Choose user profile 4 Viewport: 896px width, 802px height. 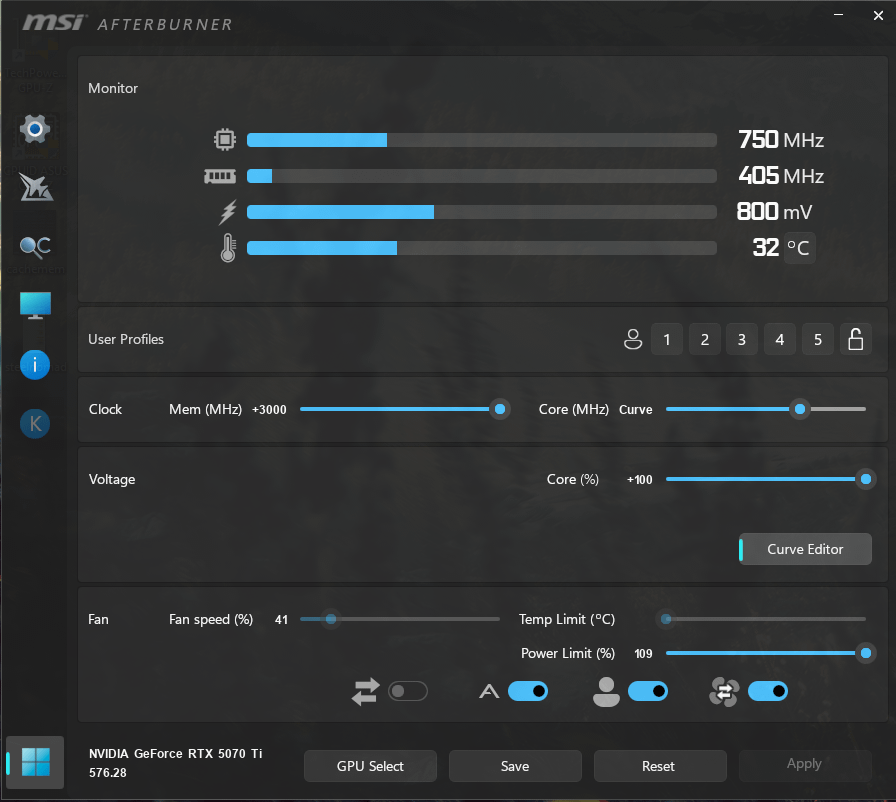pos(780,339)
